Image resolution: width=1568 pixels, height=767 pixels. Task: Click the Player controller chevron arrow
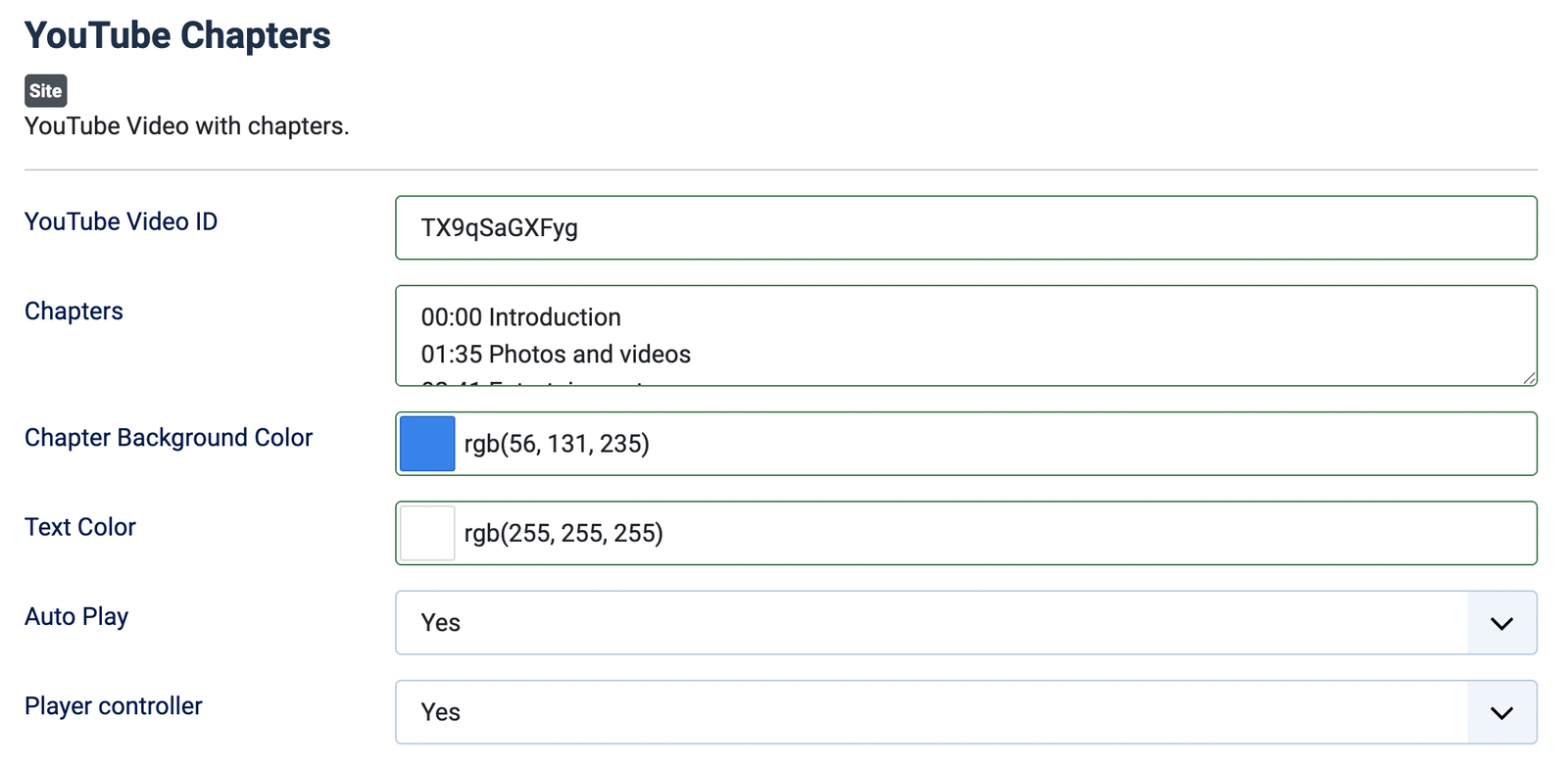[x=1501, y=712]
